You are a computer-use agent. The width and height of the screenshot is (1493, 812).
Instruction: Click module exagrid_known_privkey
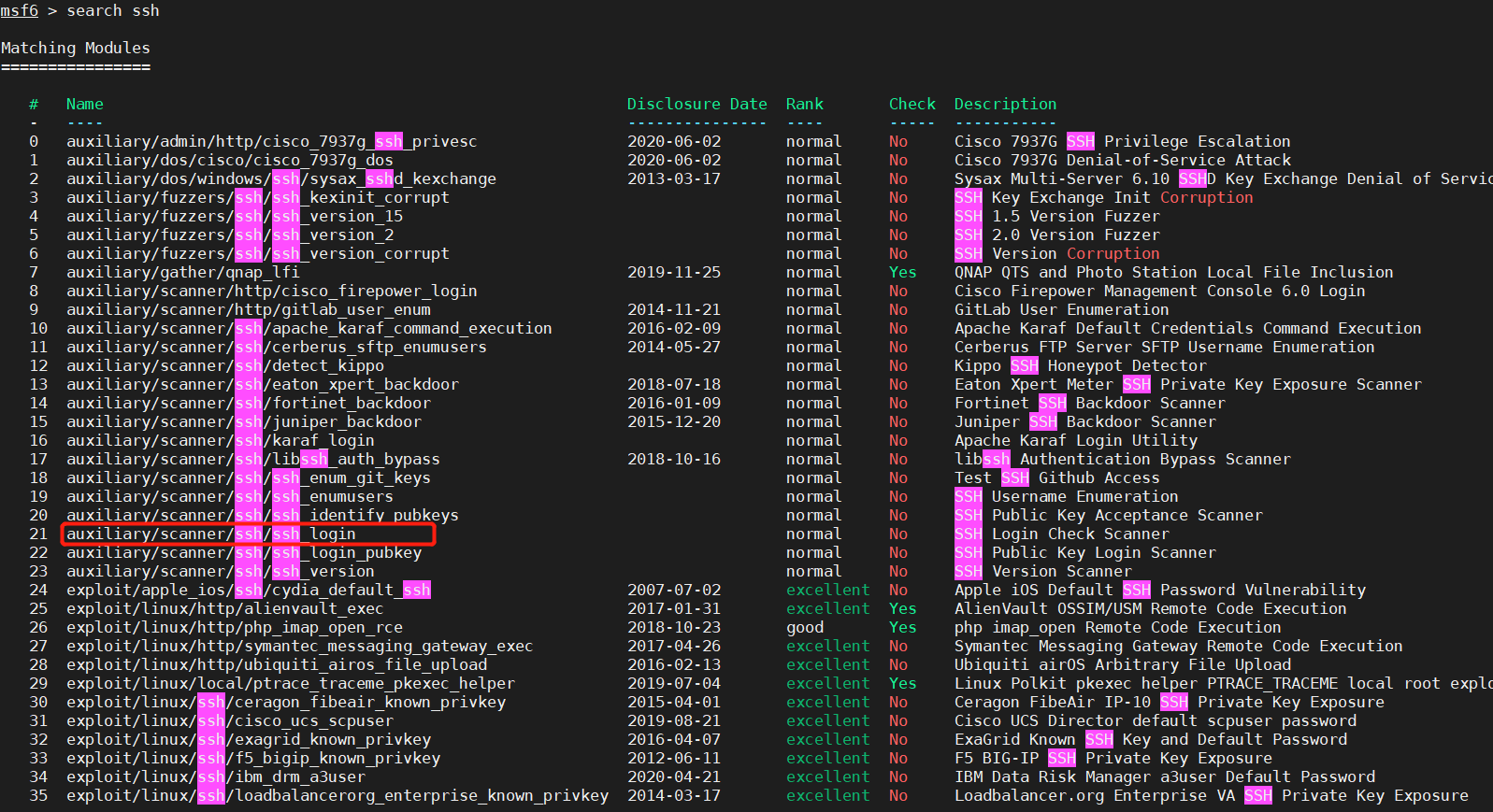[x=249, y=739]
